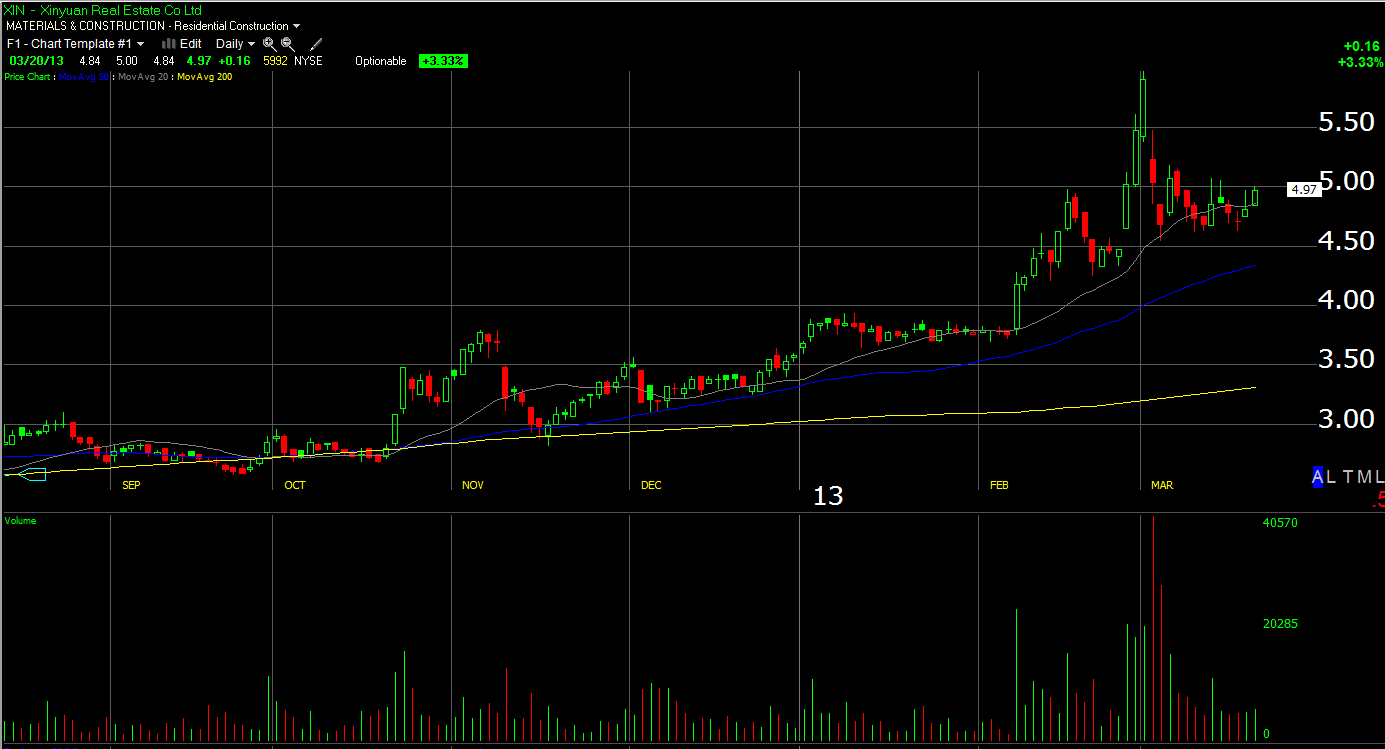The width and height of the screenshot is (1385, 749).
Task: Click the 3.00 price axis label
Action: 1346,419
